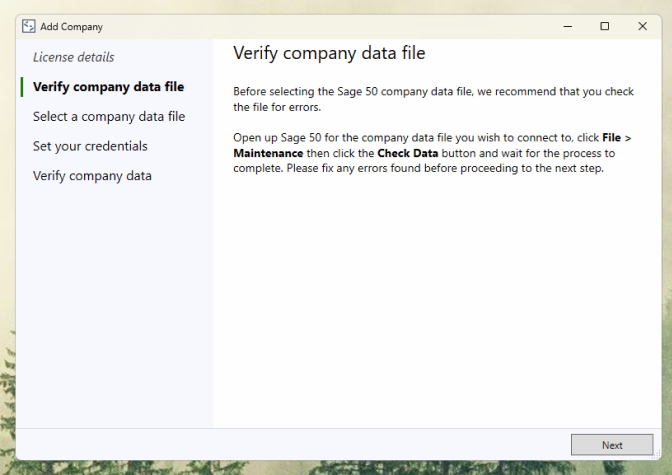Viewport: 672px width, 475px height.
Task: Maximize the Add Company window
Action: (605, 26)
